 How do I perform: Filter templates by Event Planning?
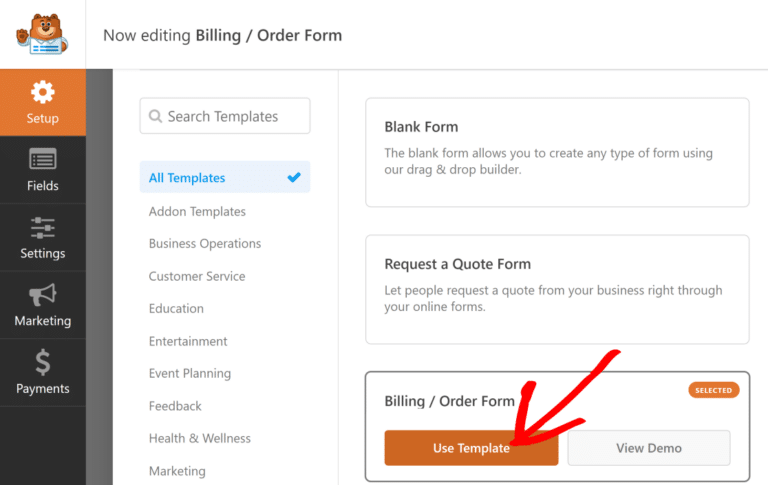click(x=190, y=374)
